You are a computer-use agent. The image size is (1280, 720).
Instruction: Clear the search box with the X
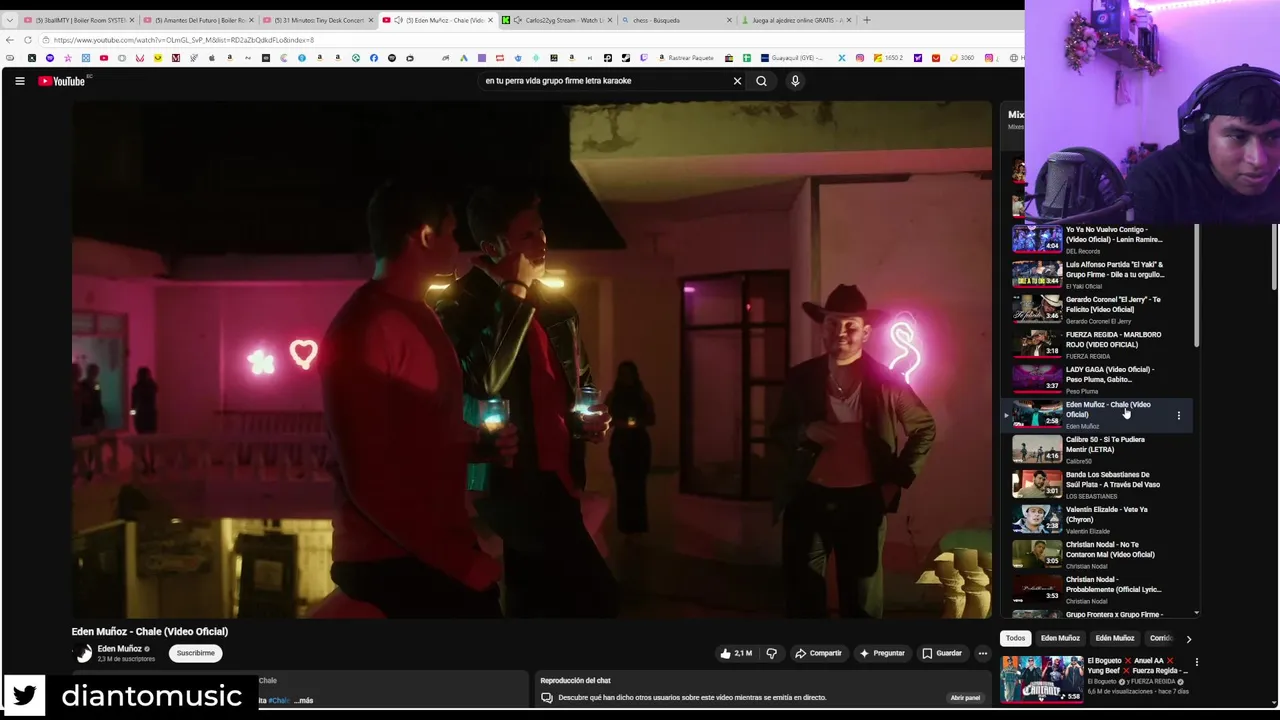click(x=737, y=81)
